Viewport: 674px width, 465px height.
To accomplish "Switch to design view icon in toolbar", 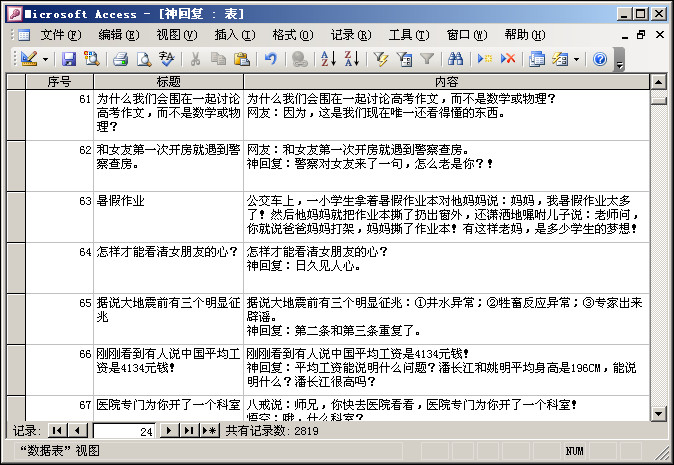I will click(x=29, y=59).
